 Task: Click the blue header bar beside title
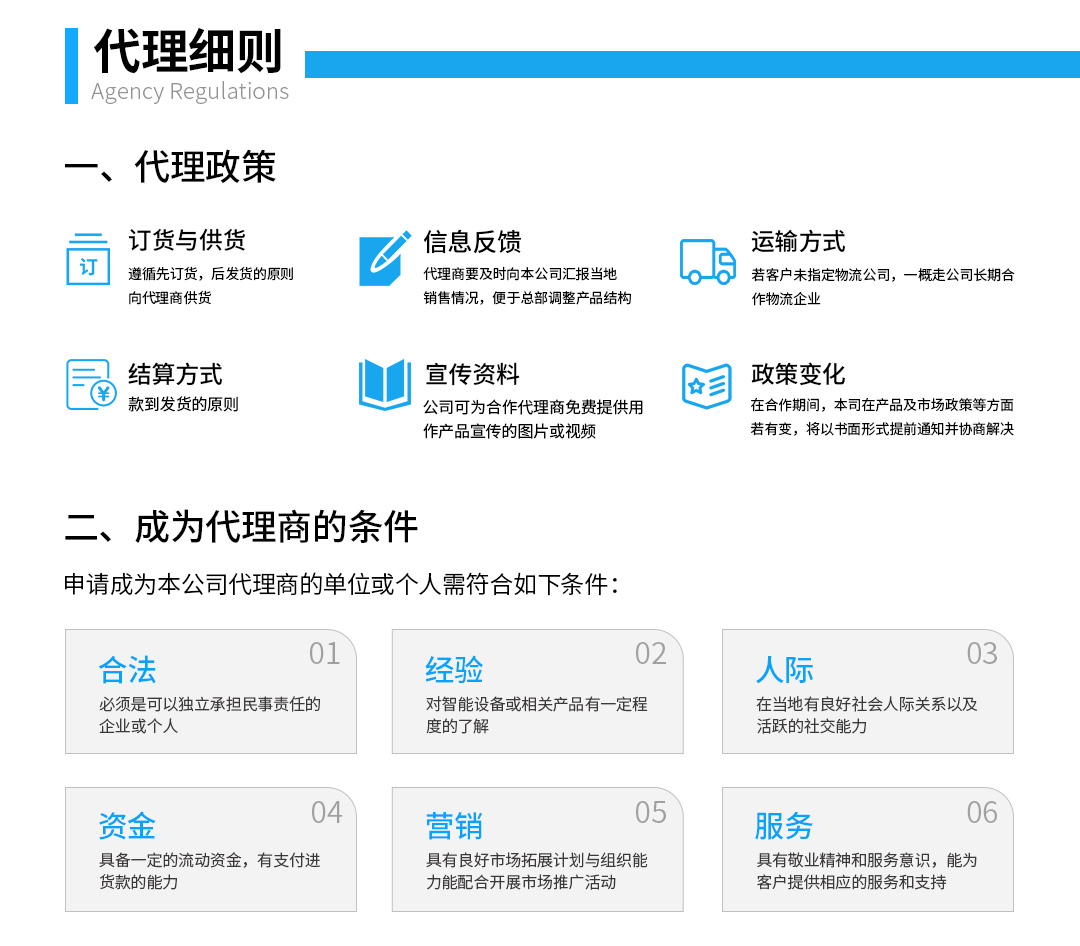click(x=692, y=64)
